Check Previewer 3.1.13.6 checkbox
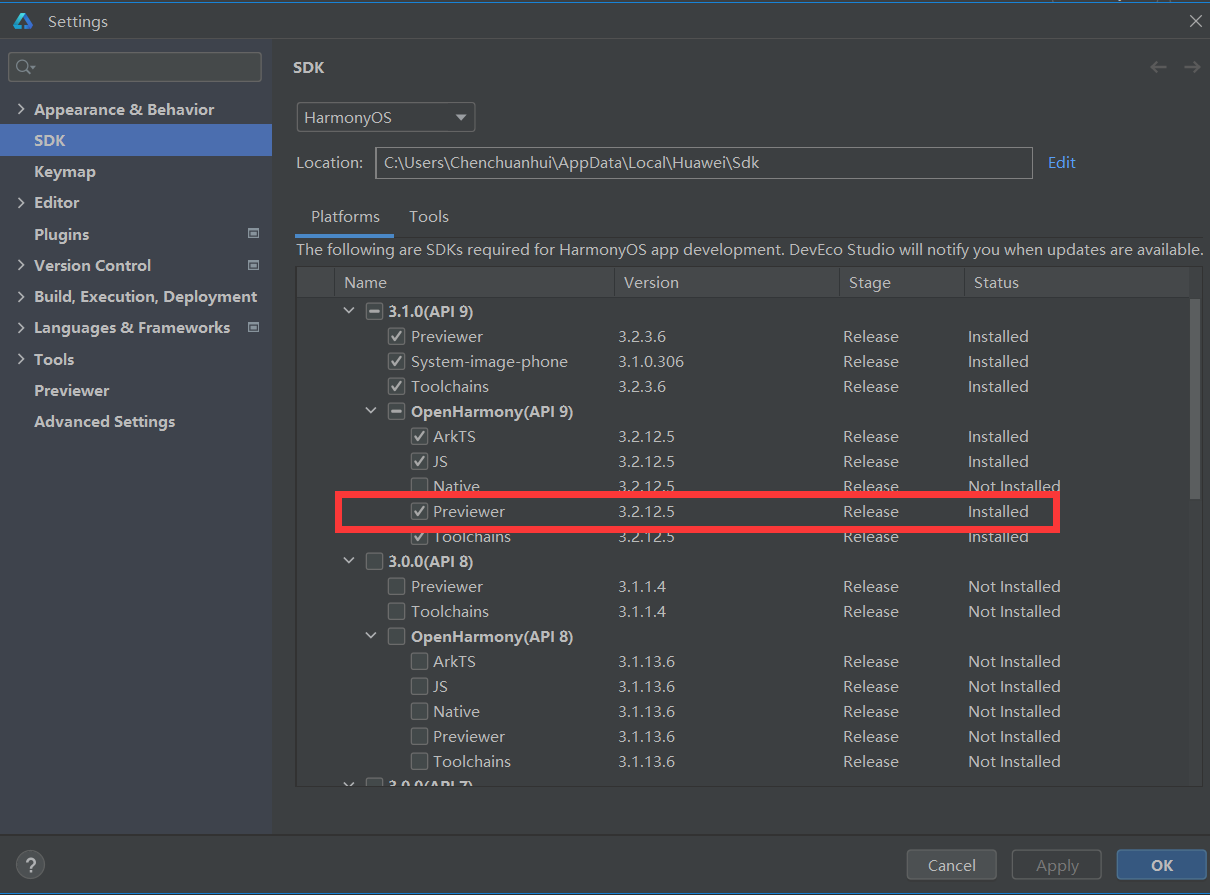The image size is (1210, 895). [420, 736]
